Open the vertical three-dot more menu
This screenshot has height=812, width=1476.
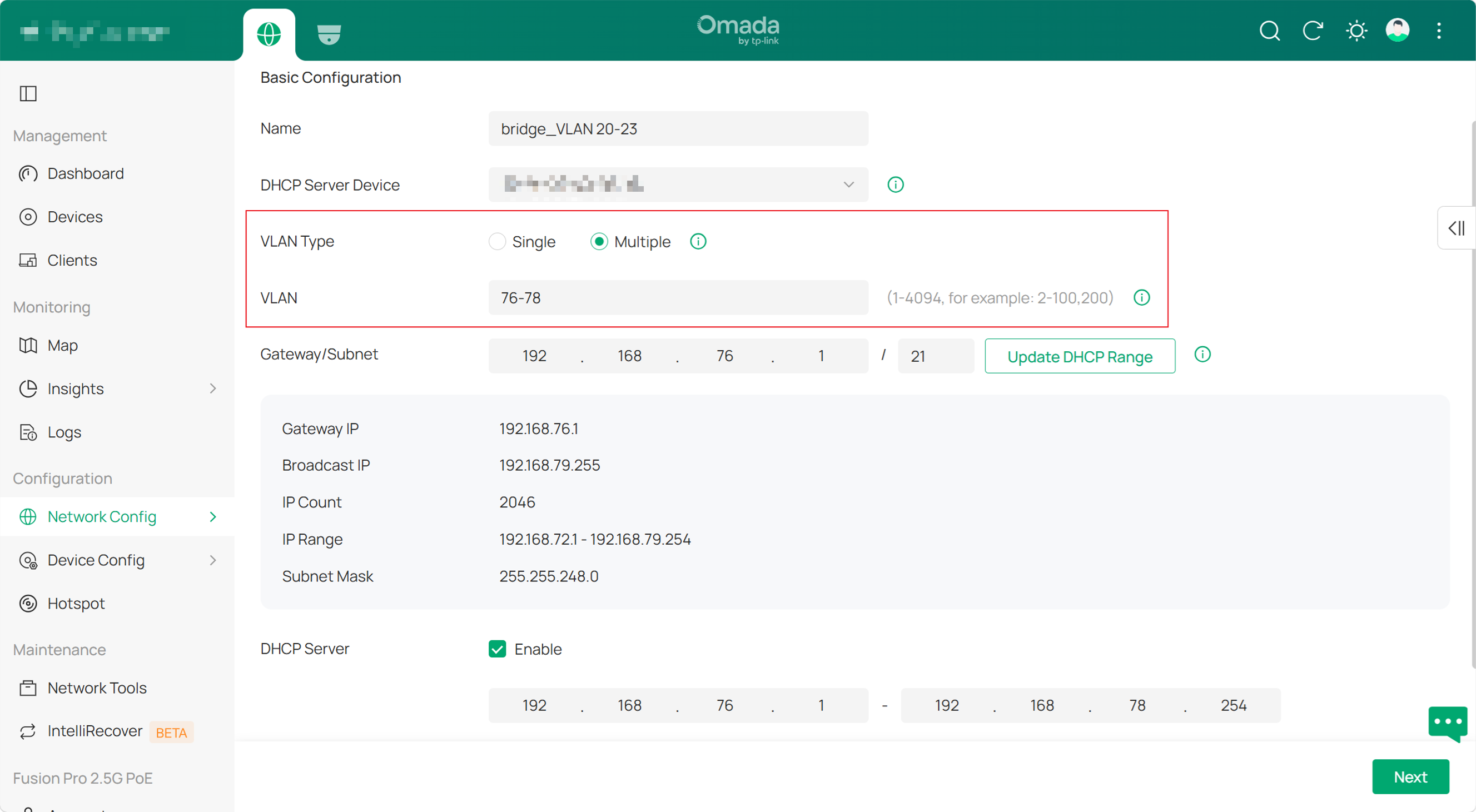[x=1439, y=31]
